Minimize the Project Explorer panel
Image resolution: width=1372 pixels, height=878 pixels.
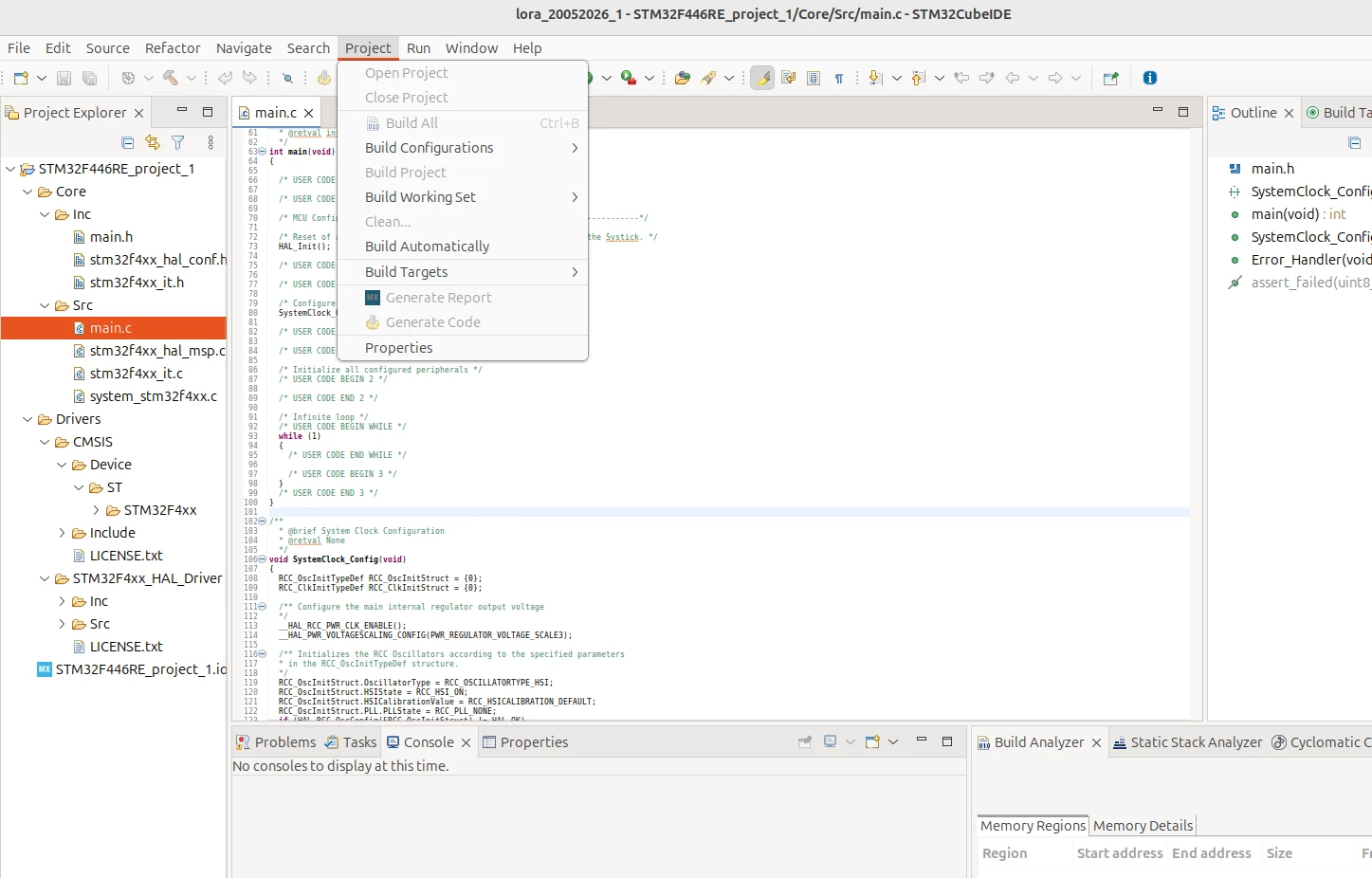(181, 111)
